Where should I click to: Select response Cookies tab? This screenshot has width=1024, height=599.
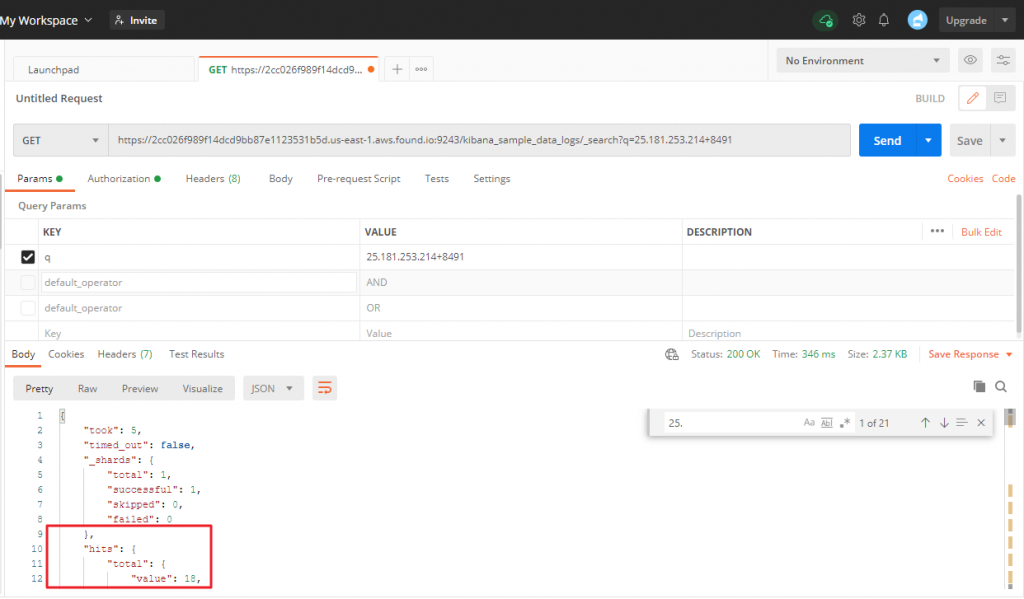pos(66,354)
